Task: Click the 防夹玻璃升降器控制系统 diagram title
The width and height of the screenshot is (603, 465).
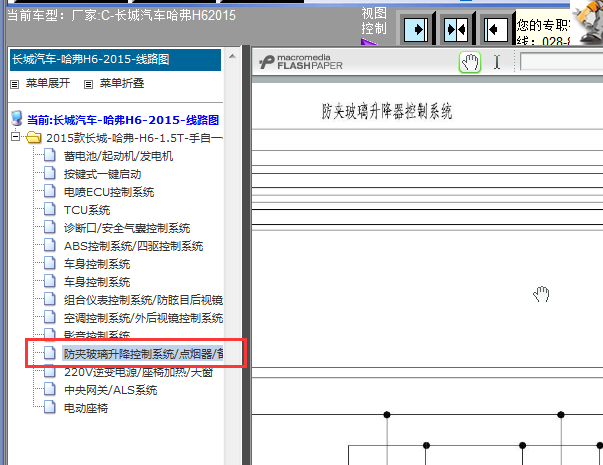Action: click(386, 111)
